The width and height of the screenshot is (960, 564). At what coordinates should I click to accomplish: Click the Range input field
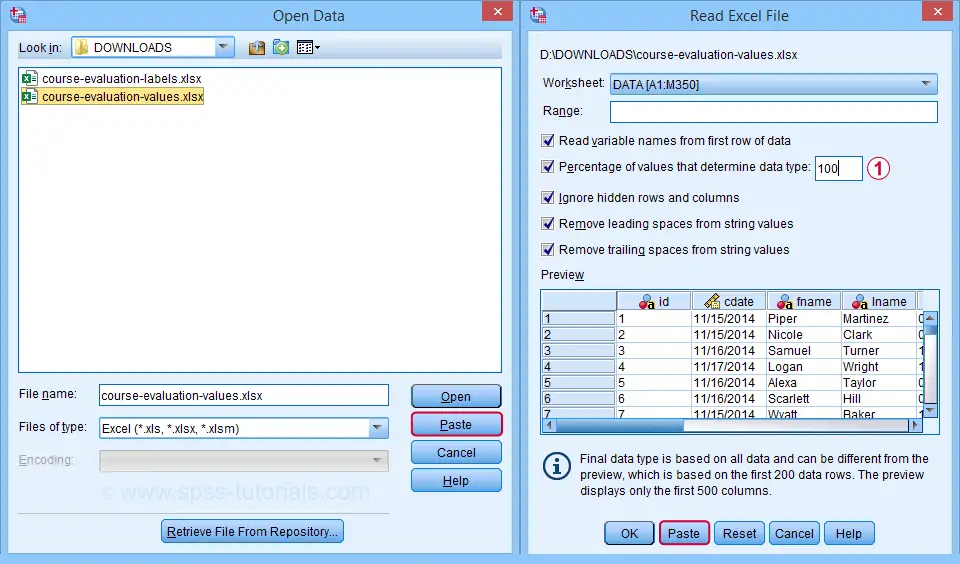click(x=773, y=111)
